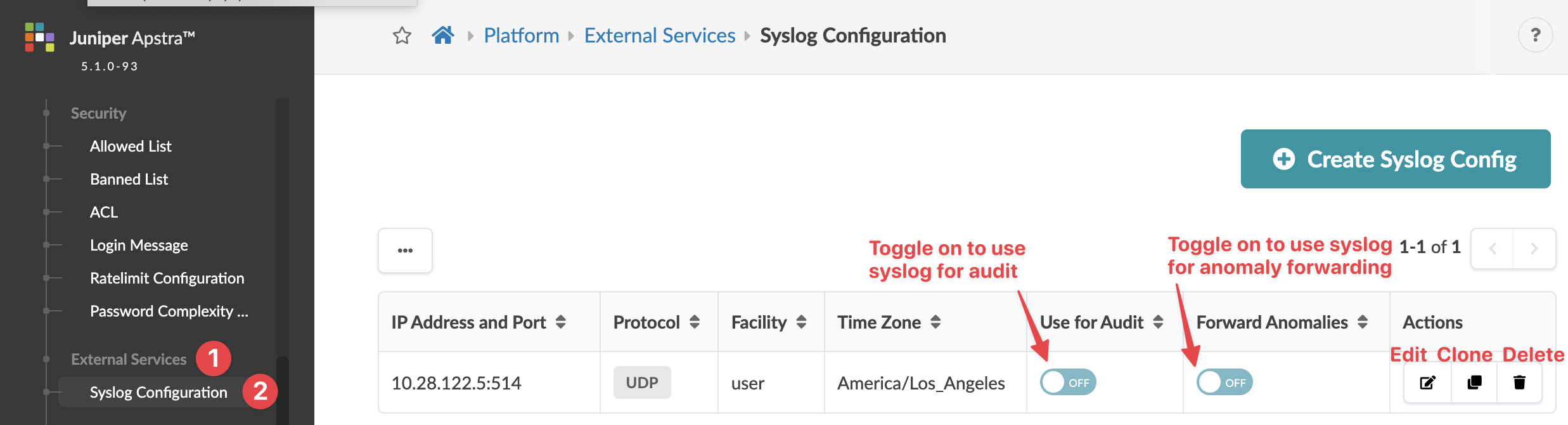Go to next page arrow
Image resolution: width=1568 pixels, height=425 pixels.
[1534, 249]
